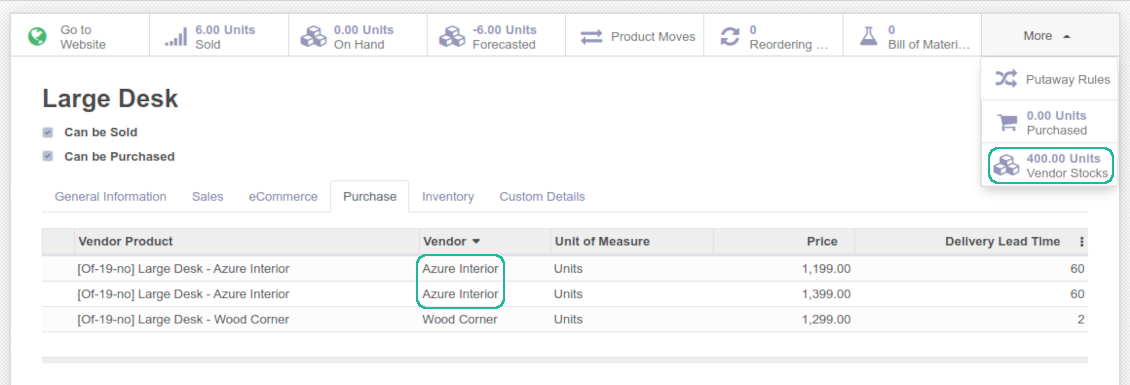
Task: Open the Custom Details tab
Action: coord(542,197)
